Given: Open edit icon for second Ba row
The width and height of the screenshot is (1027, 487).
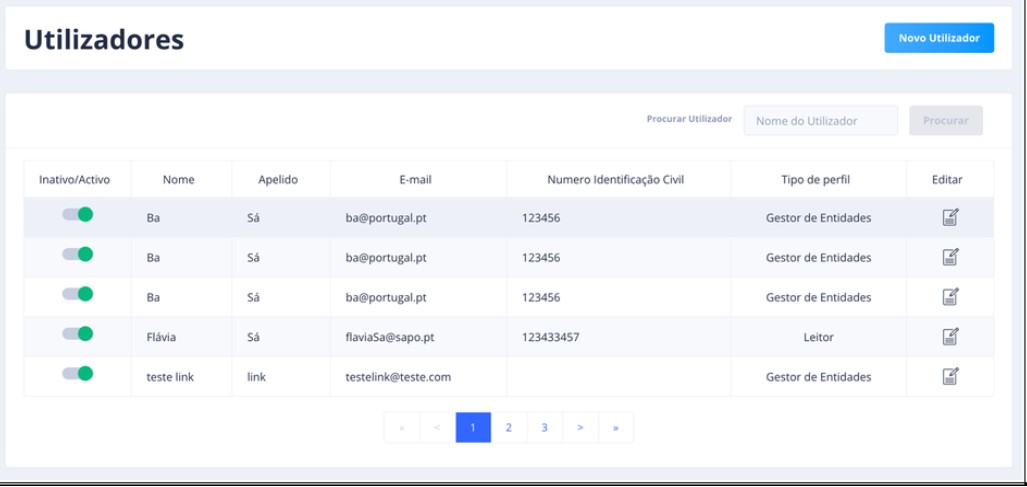Looking at the screenshot, I should (951, 257).
